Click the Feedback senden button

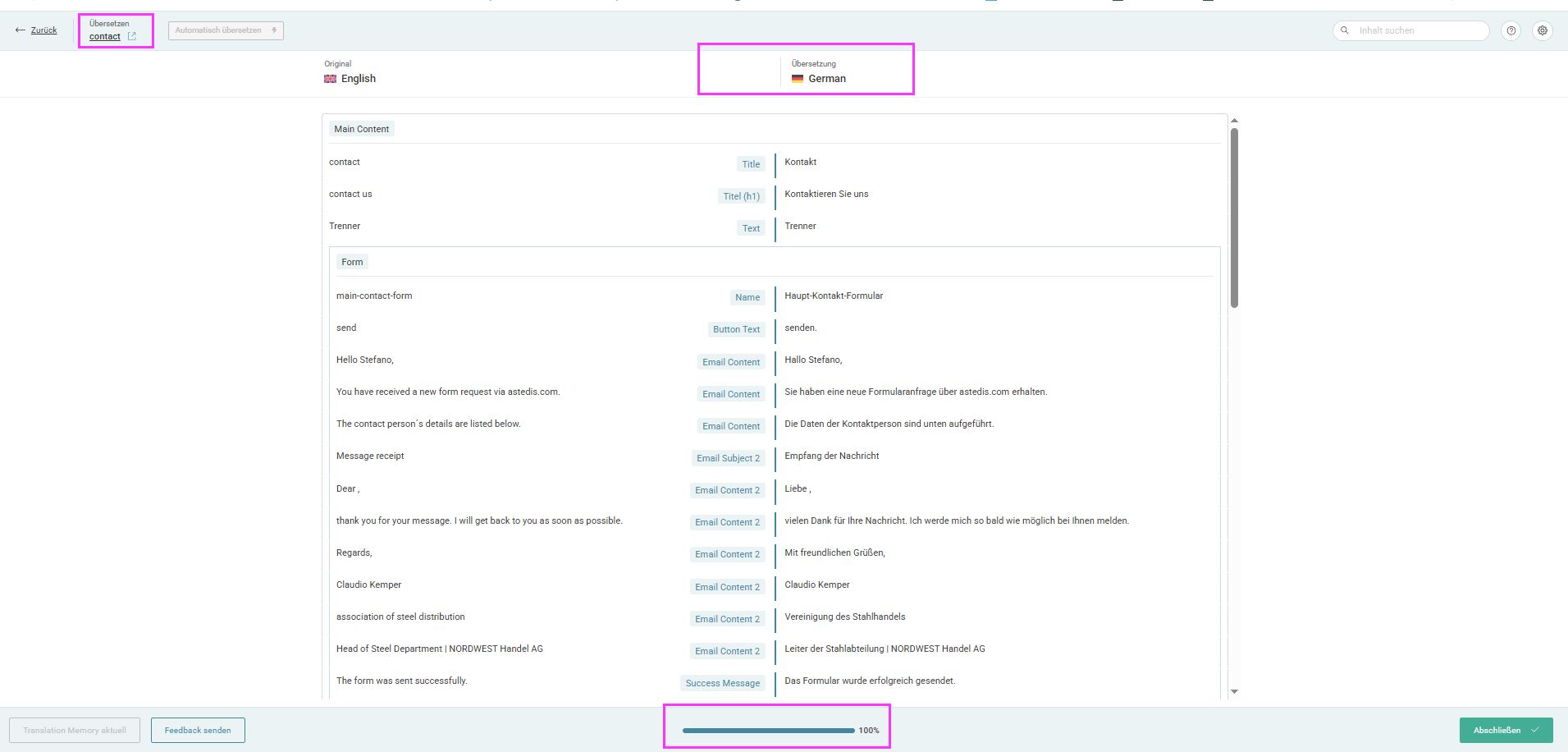[198, 730]
